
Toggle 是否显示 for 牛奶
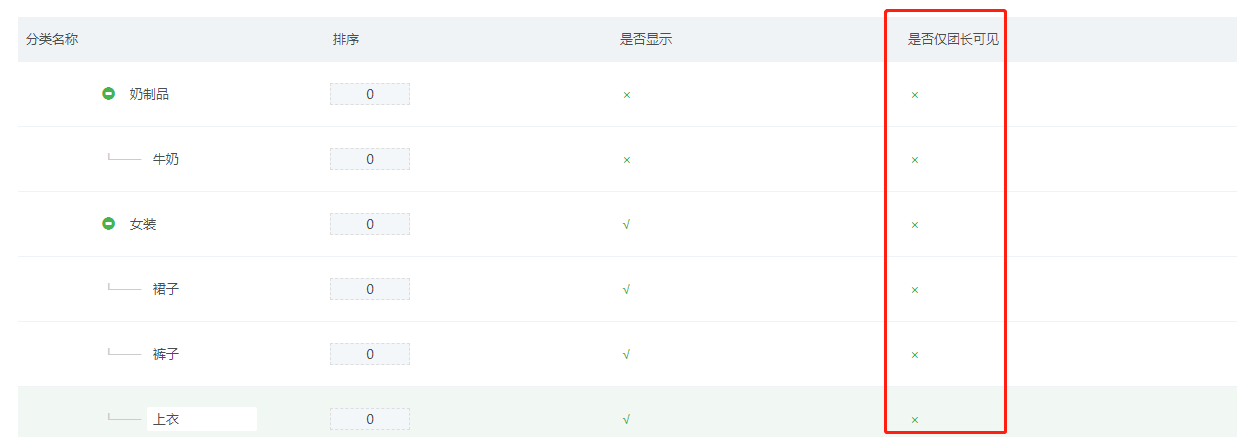click(x=626, y=160)
